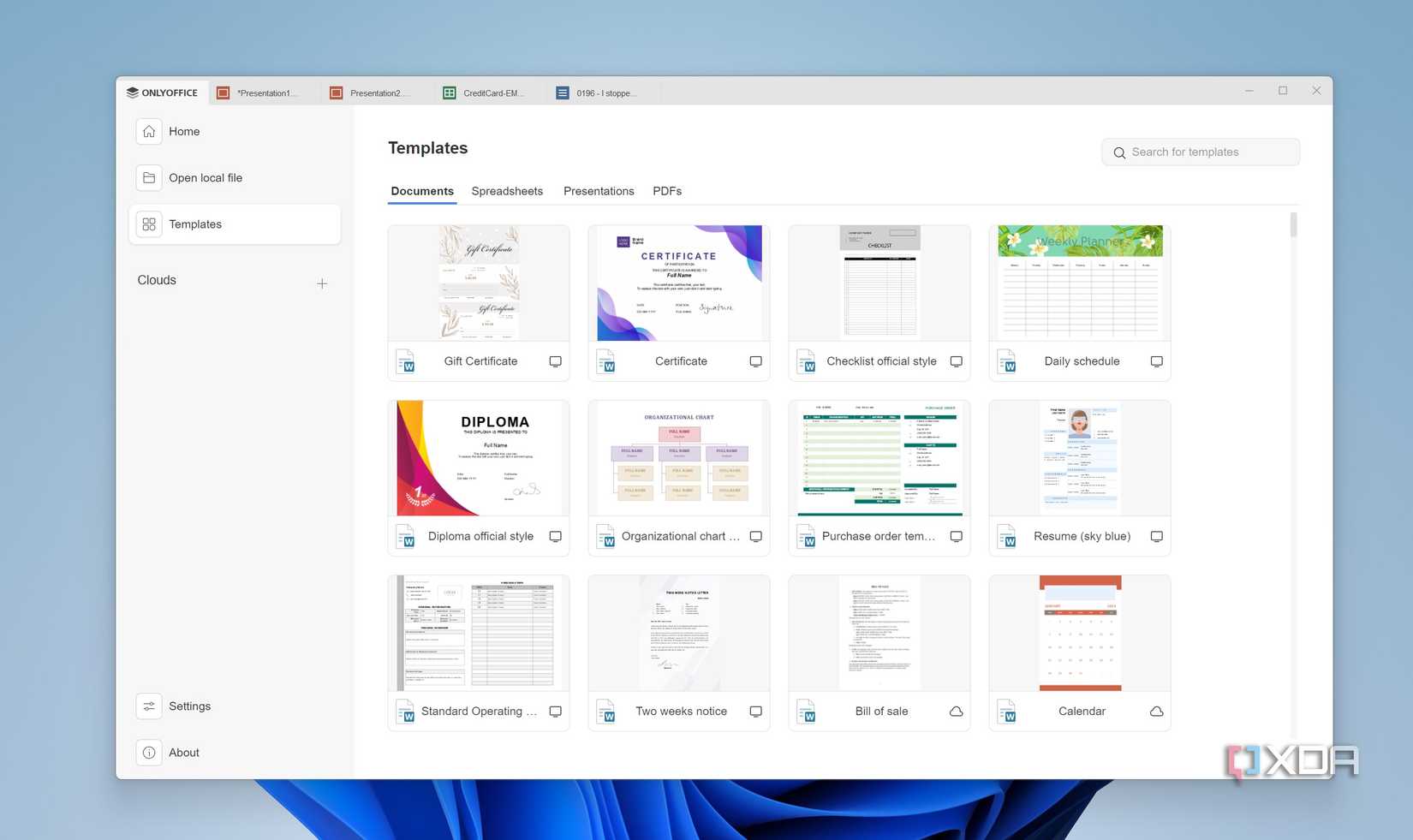
Task: Go to Home in the sidebar
Action: (235, 131)
